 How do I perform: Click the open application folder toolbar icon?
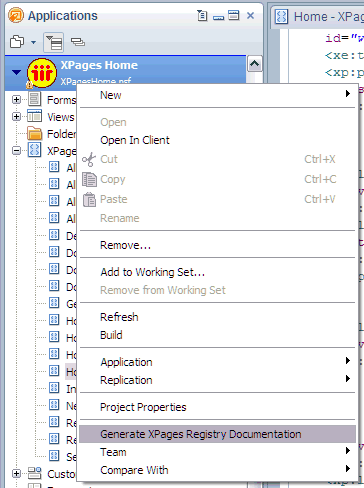(17, 42)
